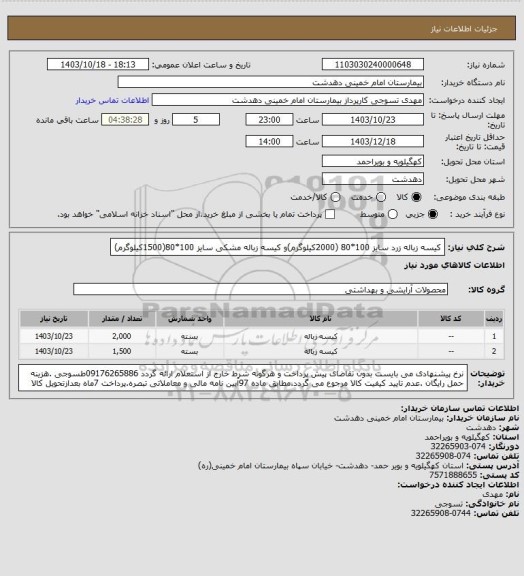Click buyer organization name field
This screenshot has height=576, width=524.
[x=270, y=82]
